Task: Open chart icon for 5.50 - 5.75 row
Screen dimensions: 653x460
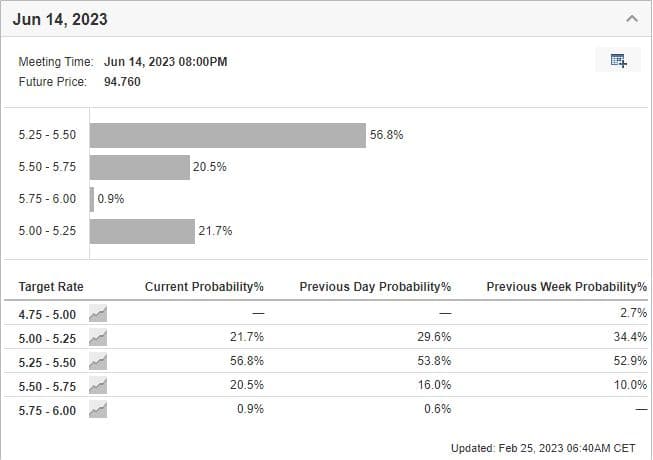Action: click(98, 385)
